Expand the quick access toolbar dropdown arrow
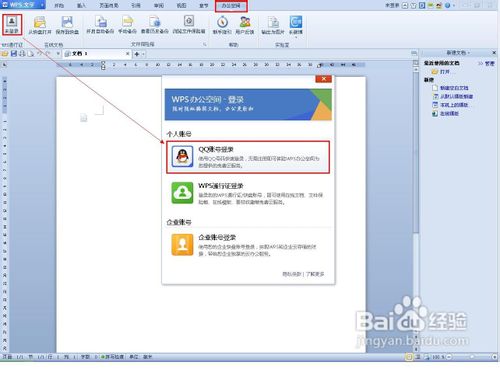 pos(58,54)
